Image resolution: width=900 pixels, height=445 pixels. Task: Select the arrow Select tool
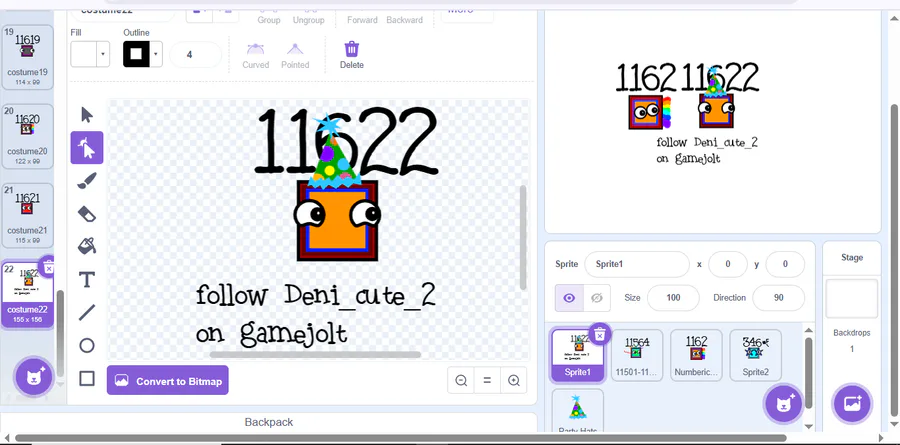point(87,115)
